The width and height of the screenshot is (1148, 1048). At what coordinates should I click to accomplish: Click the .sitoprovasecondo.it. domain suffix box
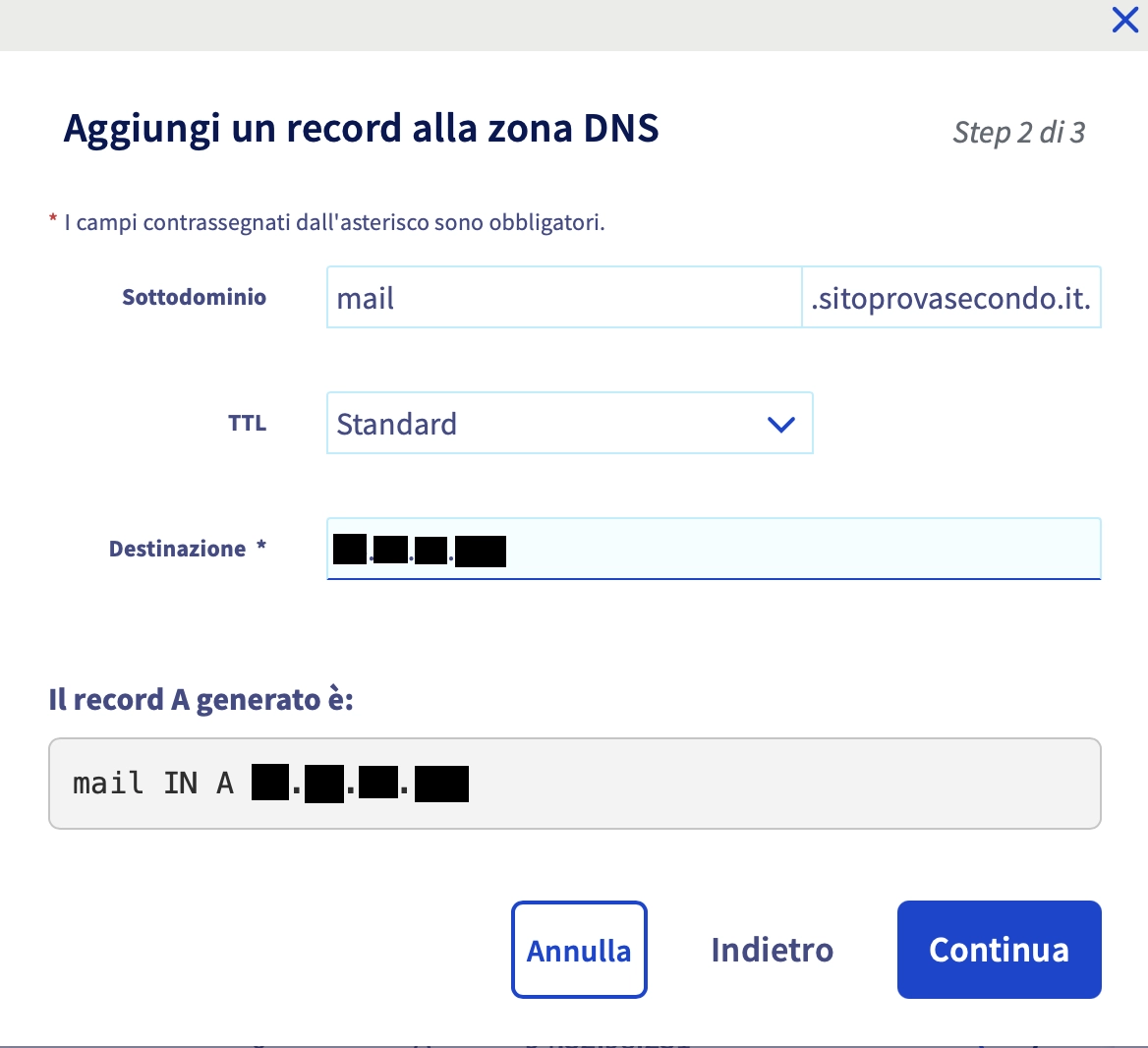[x=950, y=298]
